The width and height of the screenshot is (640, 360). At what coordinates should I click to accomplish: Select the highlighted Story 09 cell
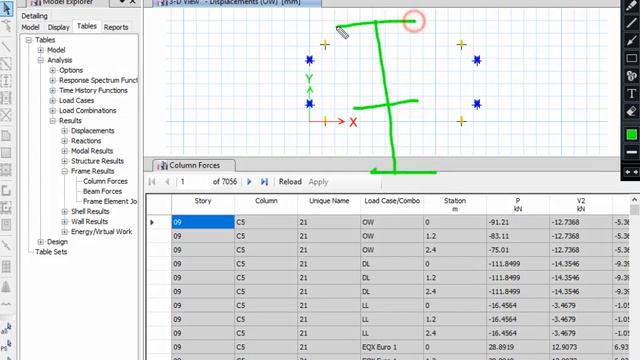203,222
